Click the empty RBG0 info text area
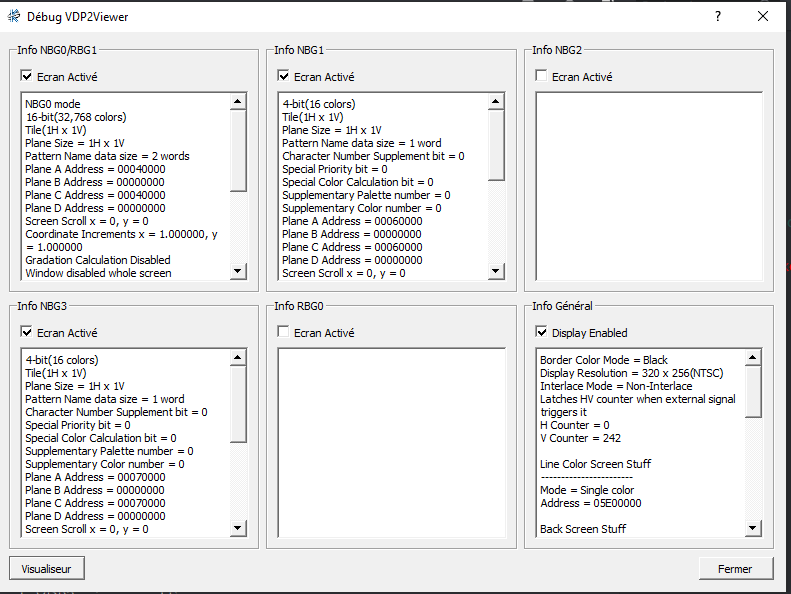 tap(391, 443)
